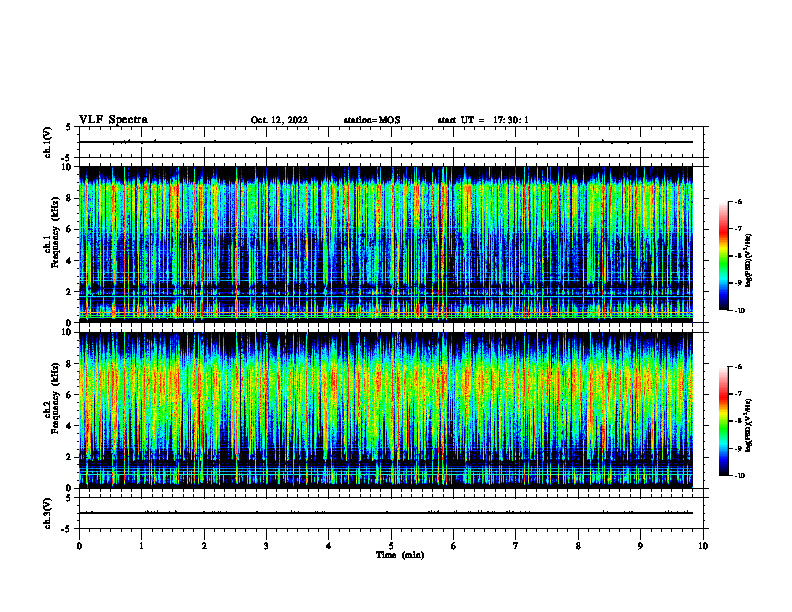Click the '-7' label on ch.2 color bar
This screenshot has height=612, width=792.
point(738,394)
